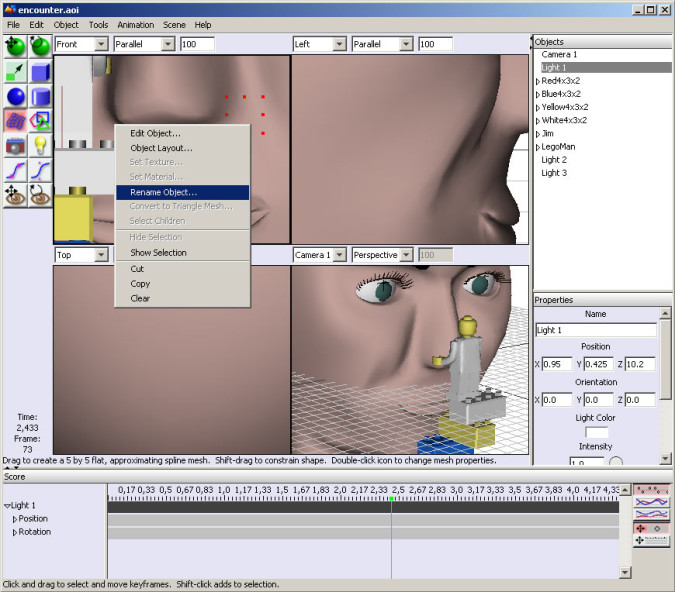Image resolution: width=675 pixels, height=592 pixels.
Task: Choose Rename Object from context menu
Action: point(163,192)
